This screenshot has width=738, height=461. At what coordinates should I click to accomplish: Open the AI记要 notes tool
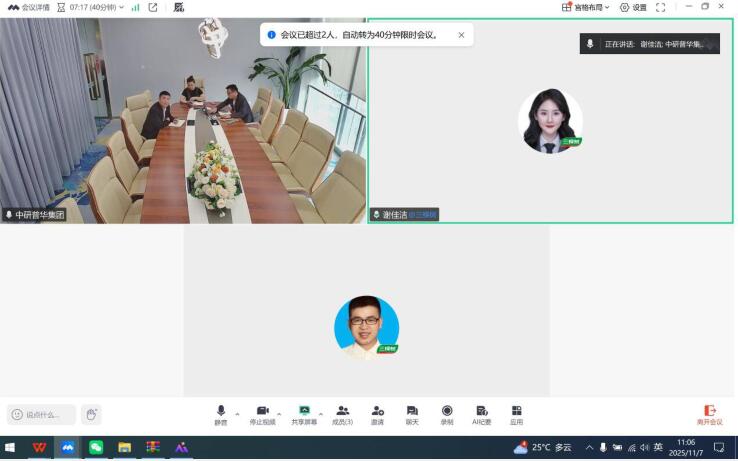tap(482, 413)
